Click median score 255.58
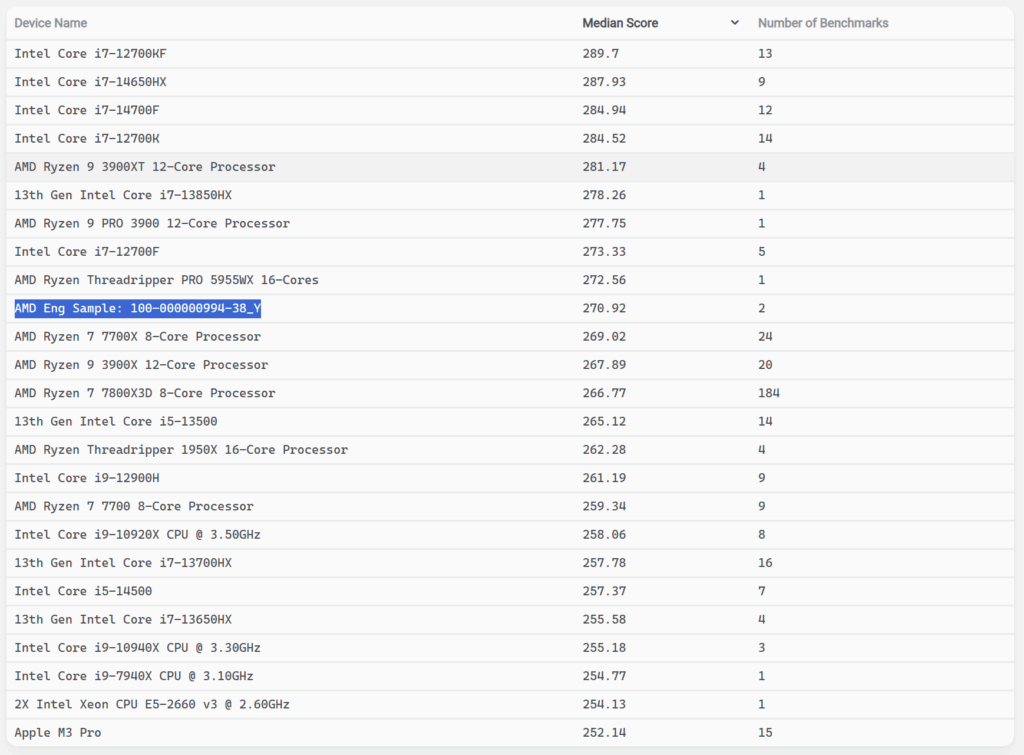Screen dimensions: 1024x755 604,619
